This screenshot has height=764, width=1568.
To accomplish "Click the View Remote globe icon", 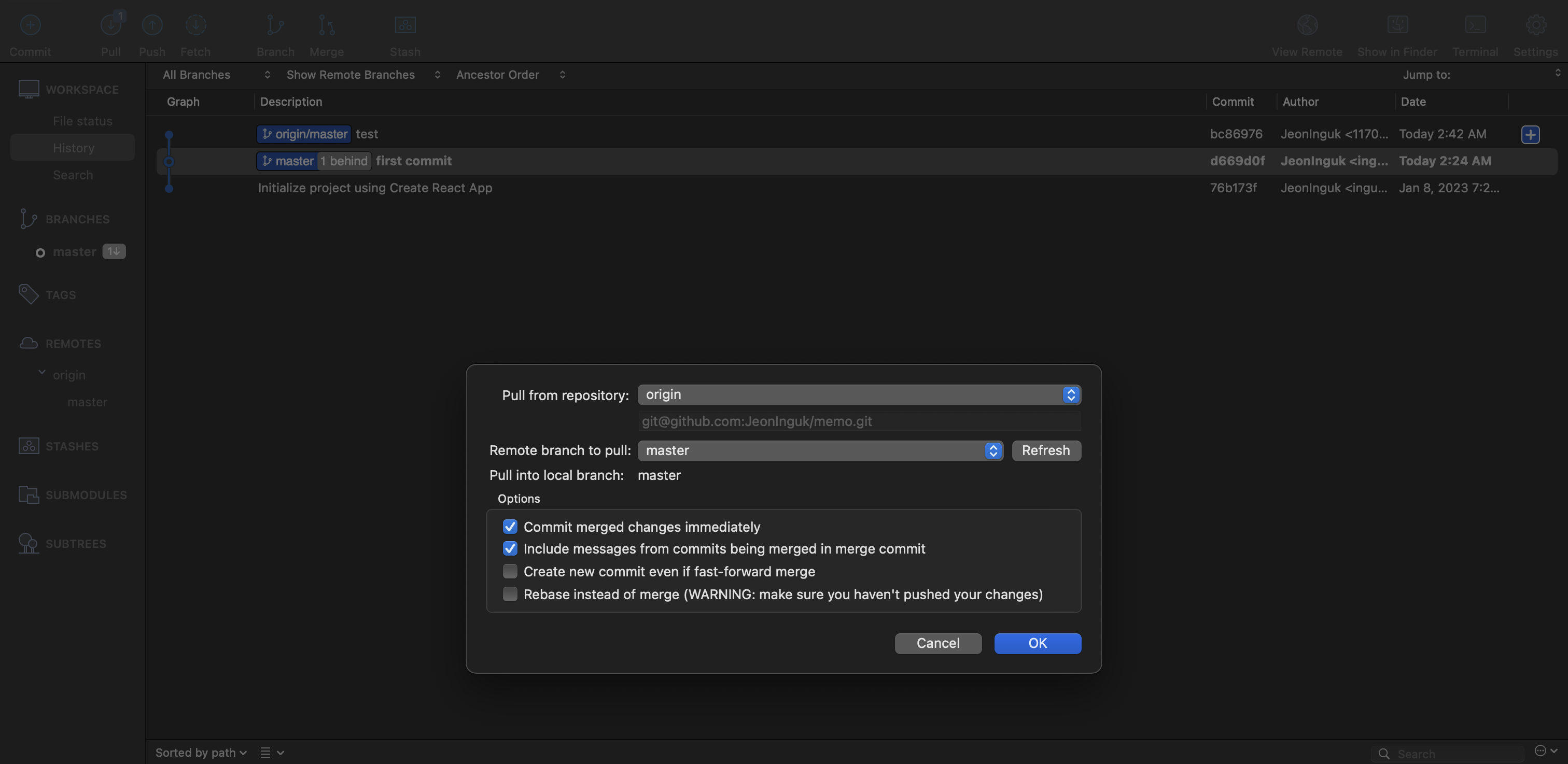I will [x=1307, y=25].
